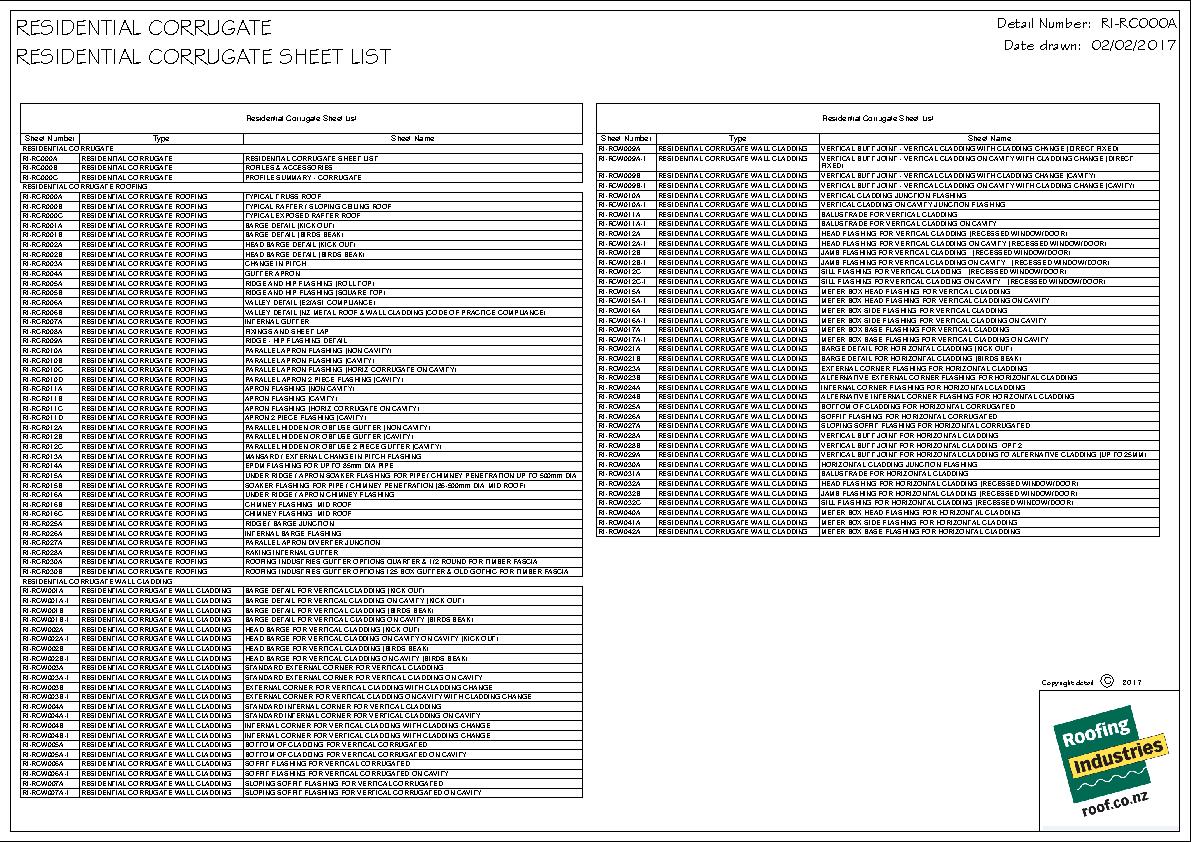Click the "FIXINGS AND SHEET LAP" entry
1191x842 pixels.
click(287, 331)
